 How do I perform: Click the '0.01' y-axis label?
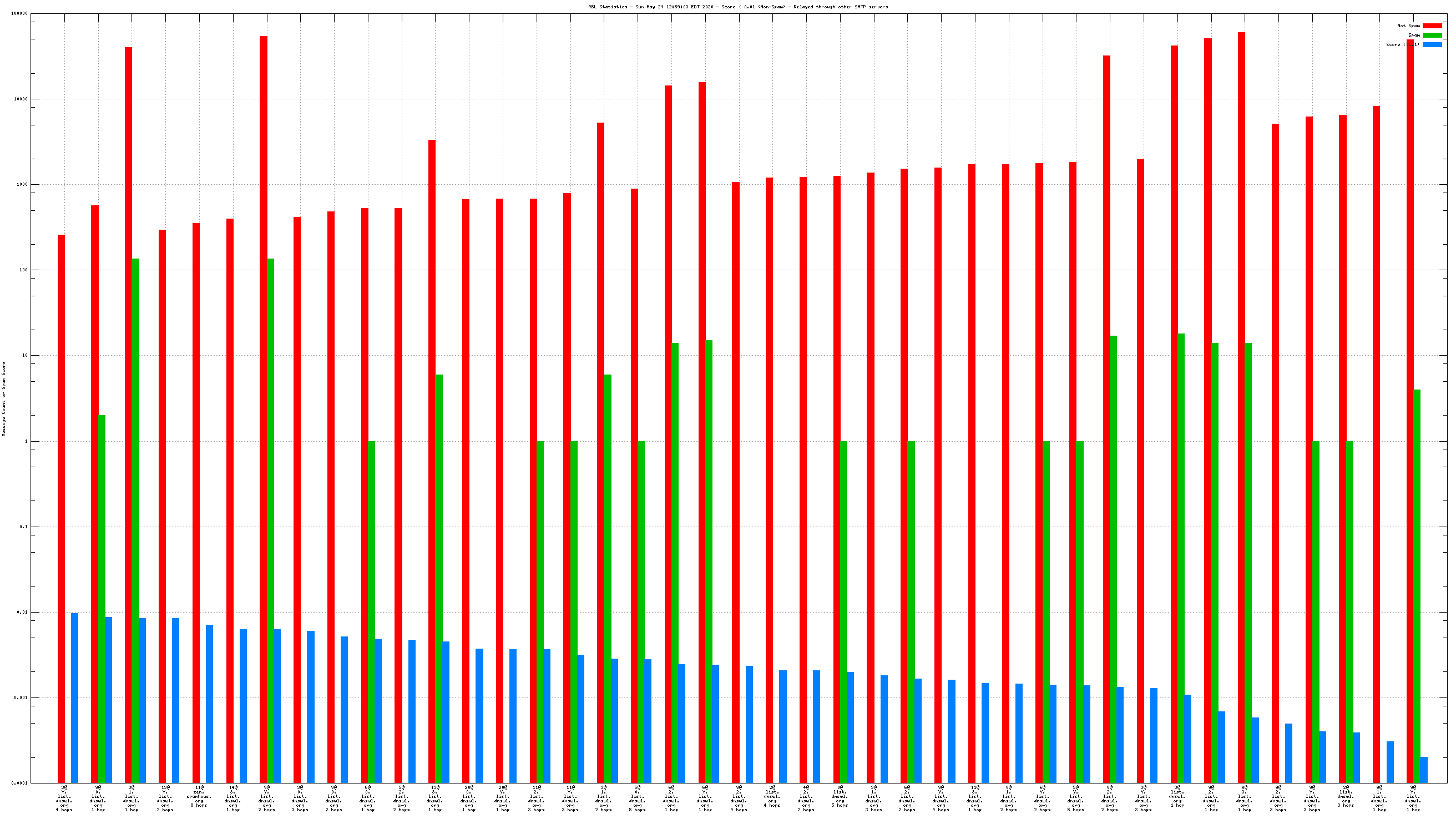coord(22,612)
